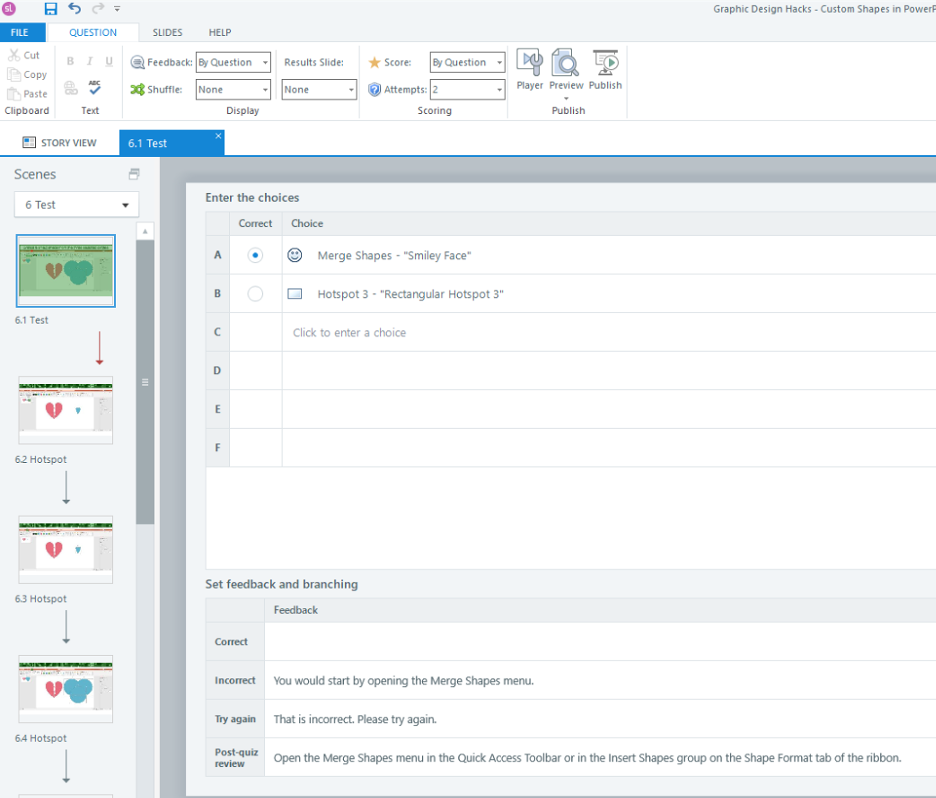The width and height of the screenshot is (936, 798).
Task: Select the 6.3 Hotspot slide thumbnail
Action: click(x=65, y=549)
